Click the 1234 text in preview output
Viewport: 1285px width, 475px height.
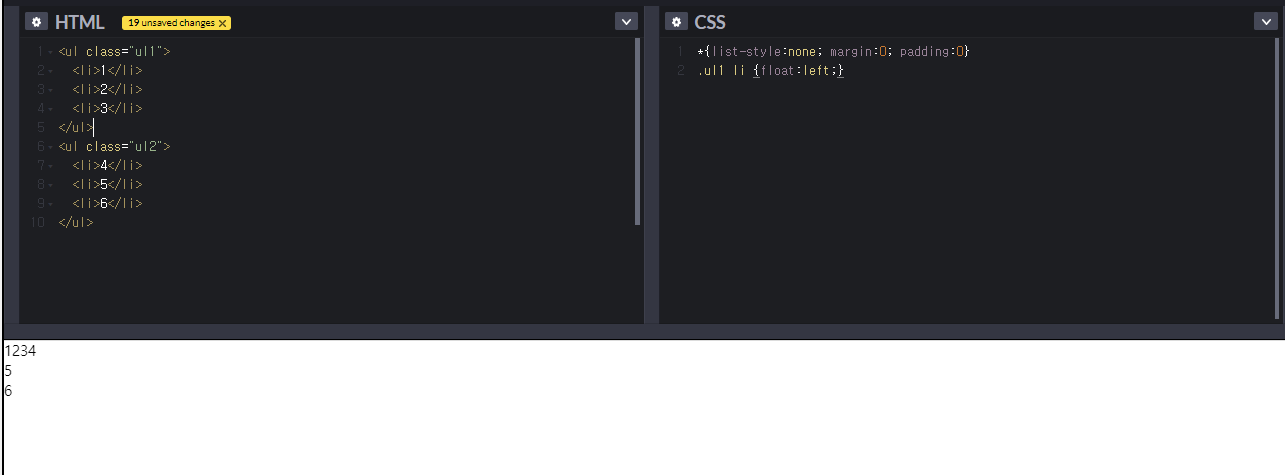pos(21,351)
